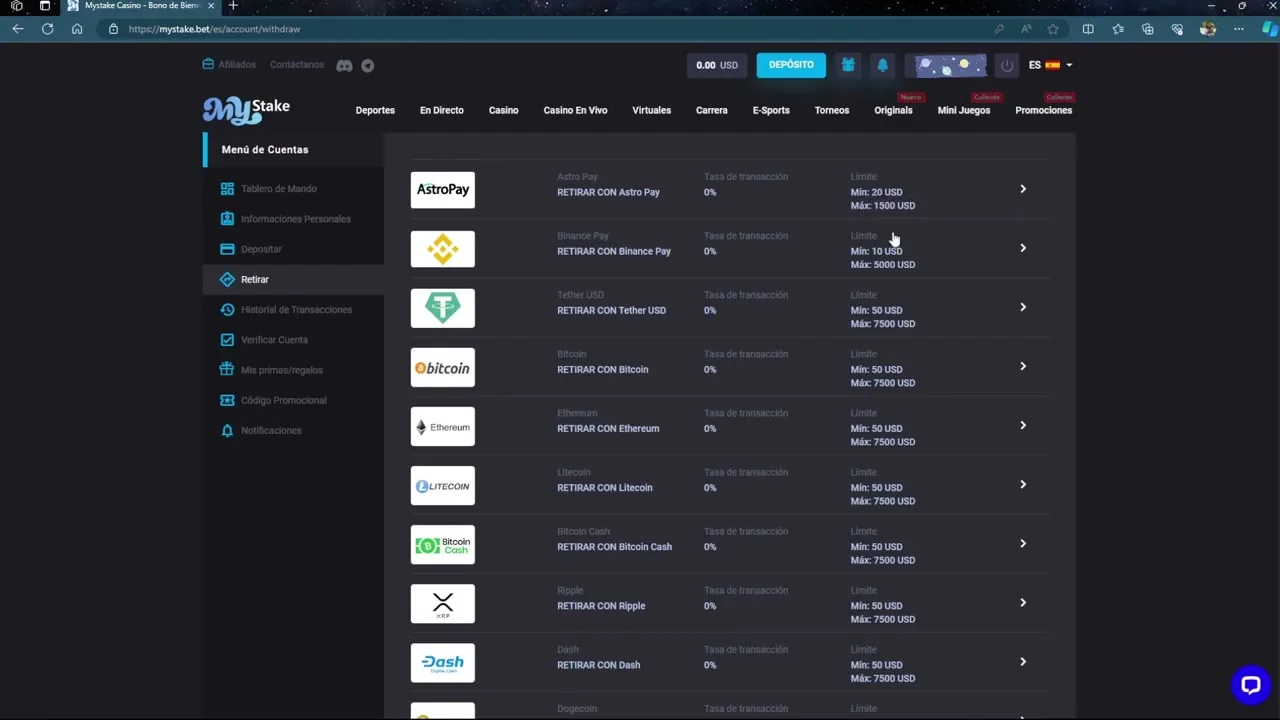The image size is (1280, 720).
Task: Click the browser address bar URL
Action: pyautogui.click(x=215, y=29)
